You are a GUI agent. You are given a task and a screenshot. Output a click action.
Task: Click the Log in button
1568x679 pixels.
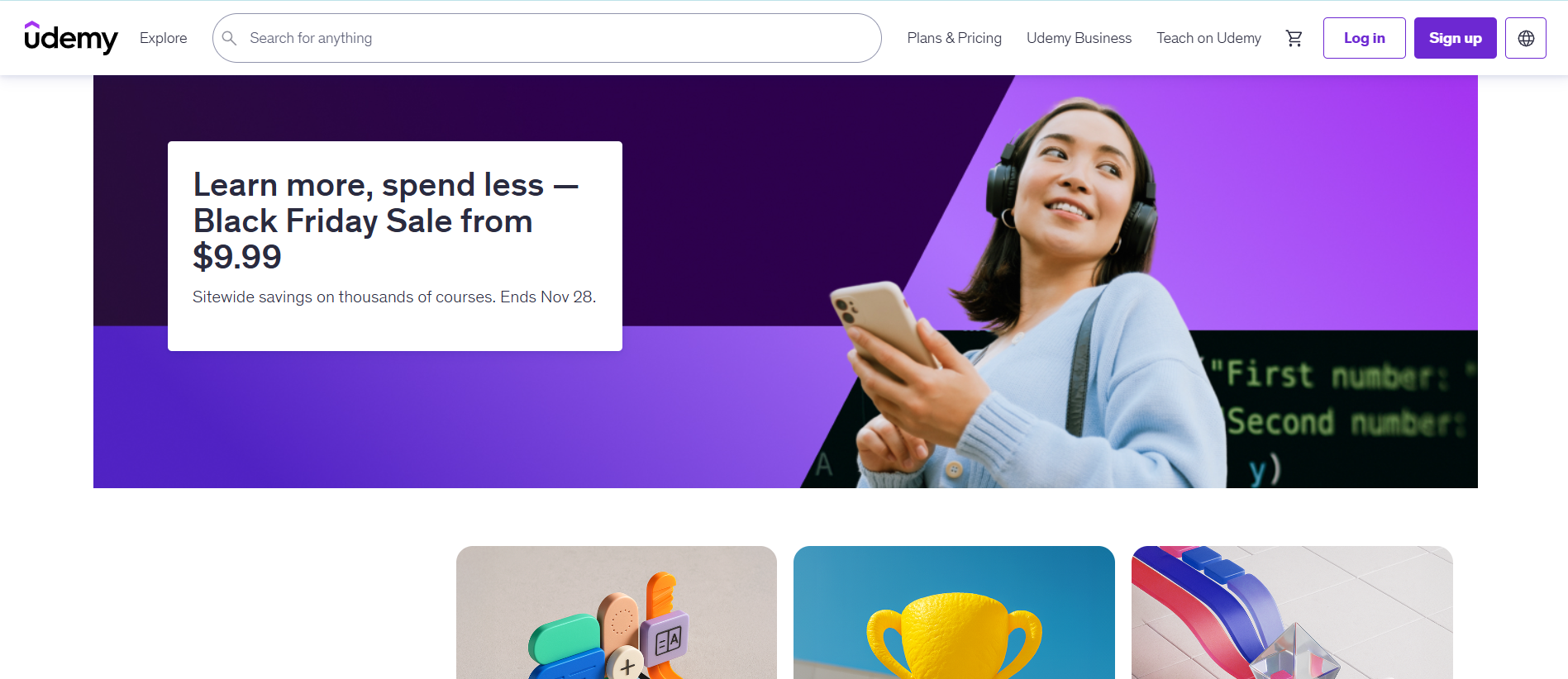tap(1364, 38)
